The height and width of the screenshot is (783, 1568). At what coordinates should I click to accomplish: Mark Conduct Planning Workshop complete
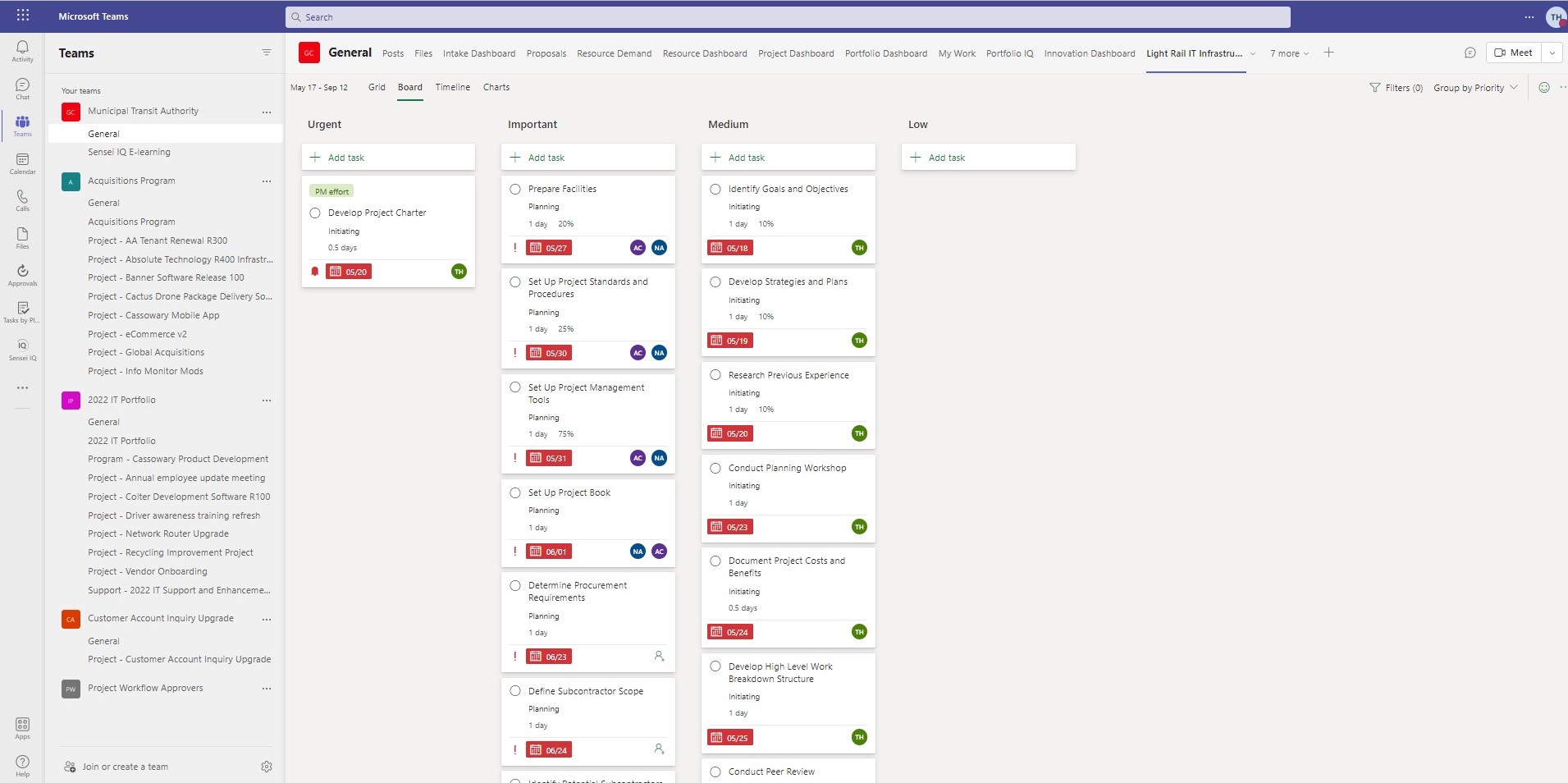coord(715,468)
